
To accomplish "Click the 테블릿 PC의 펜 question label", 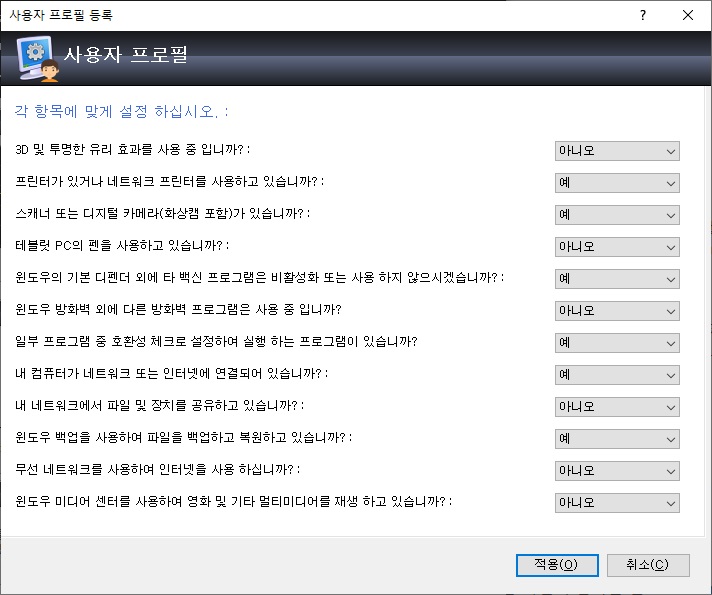I will coord(122,245).
